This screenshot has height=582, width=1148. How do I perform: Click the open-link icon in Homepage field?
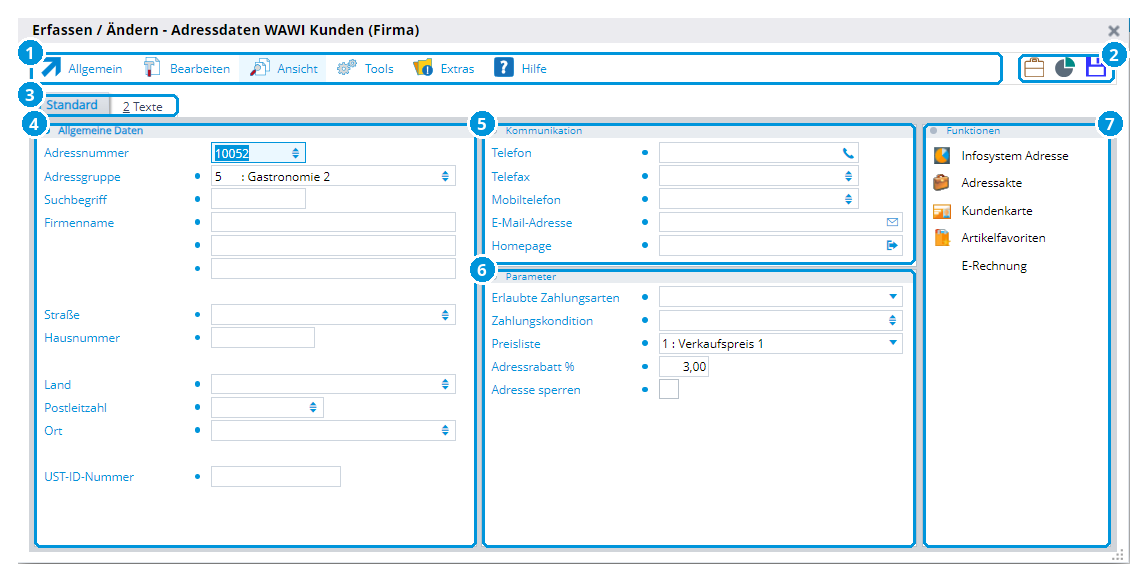pyautogui.click(x=892, y=245)
